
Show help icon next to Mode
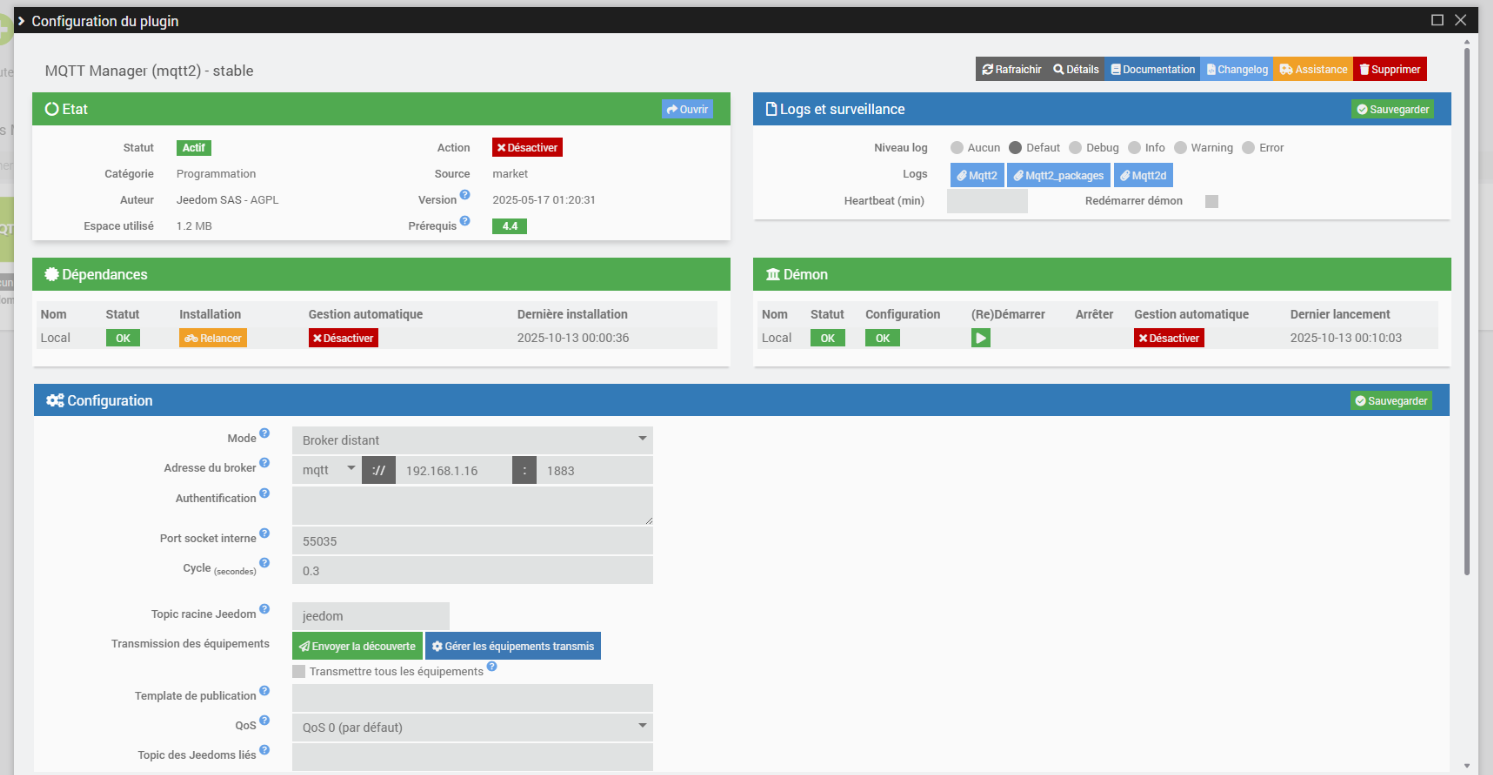pyautogui.click(x=265, y=434)
